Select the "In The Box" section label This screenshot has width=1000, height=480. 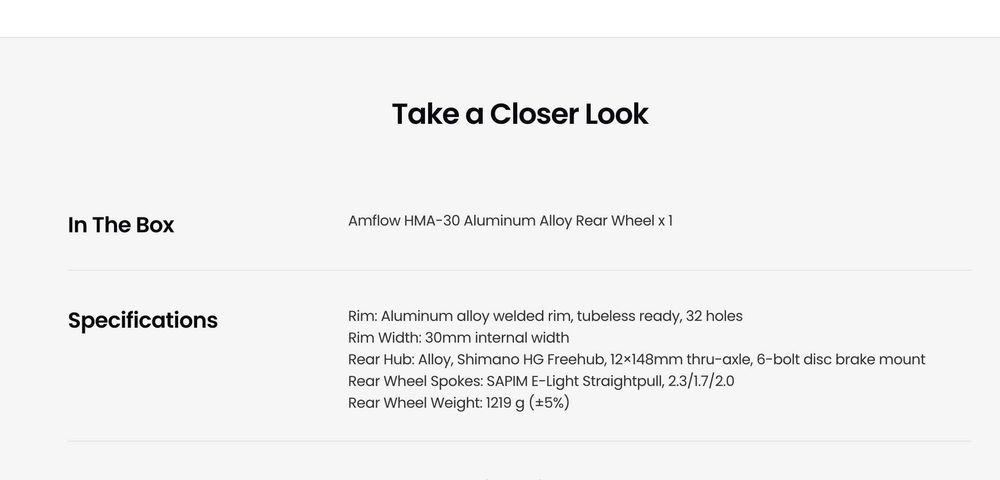click(121, 225)
